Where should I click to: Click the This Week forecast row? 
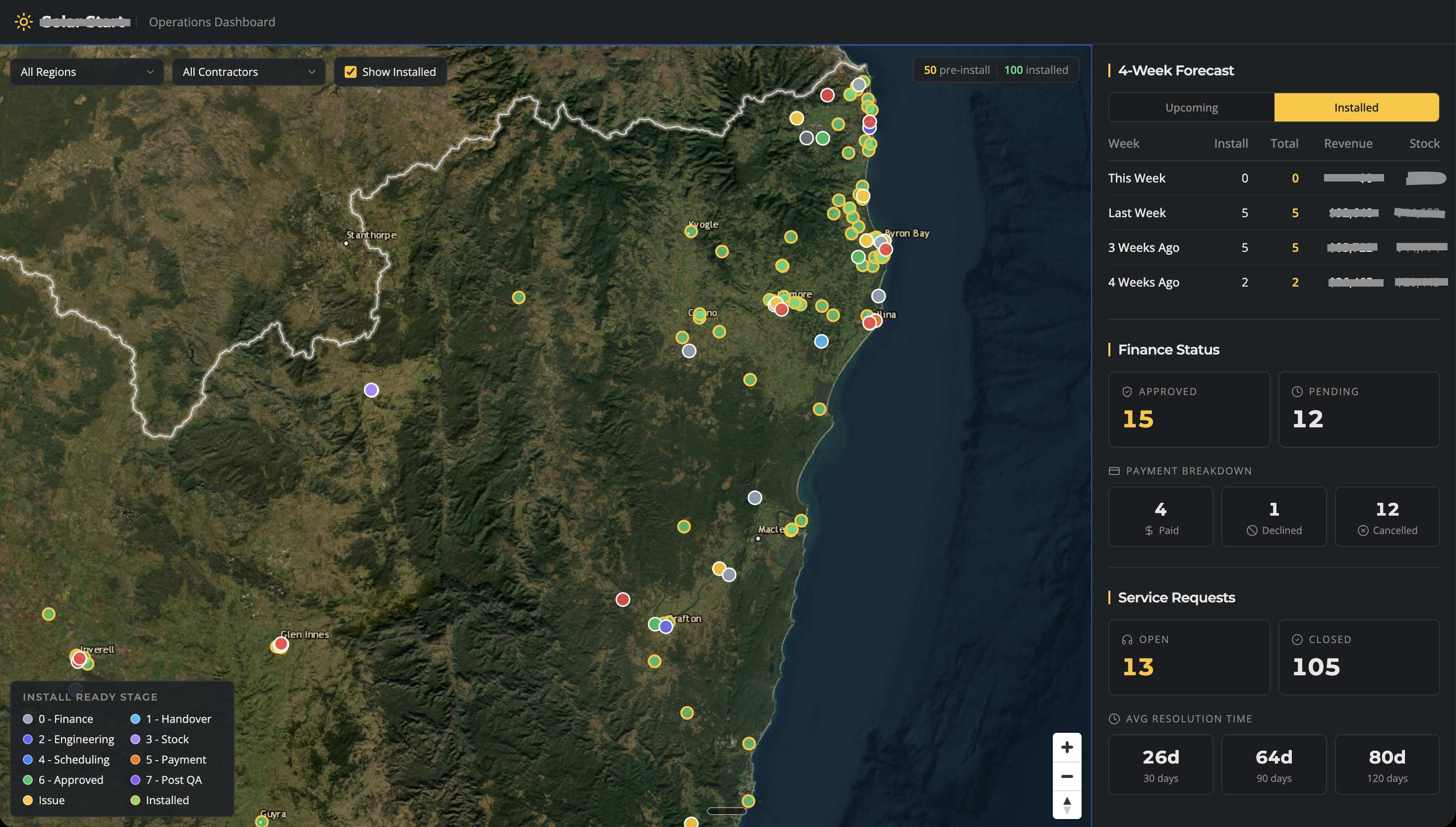[1274, 178]
